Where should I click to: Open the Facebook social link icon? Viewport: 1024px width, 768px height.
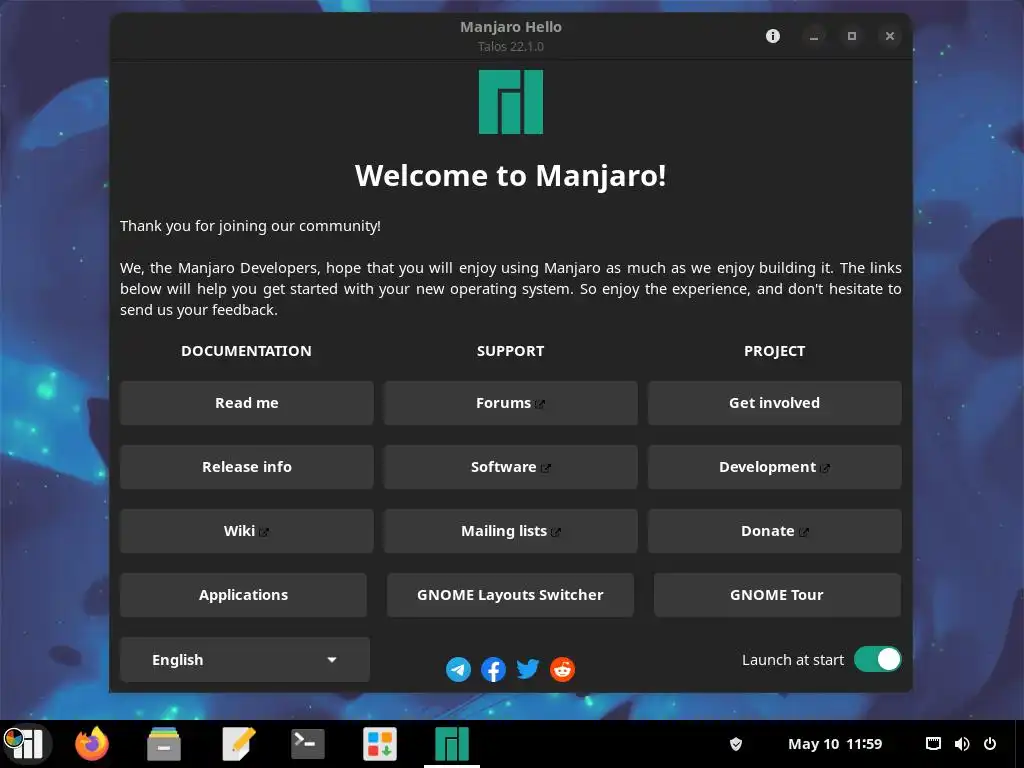(x=493, y=669)
